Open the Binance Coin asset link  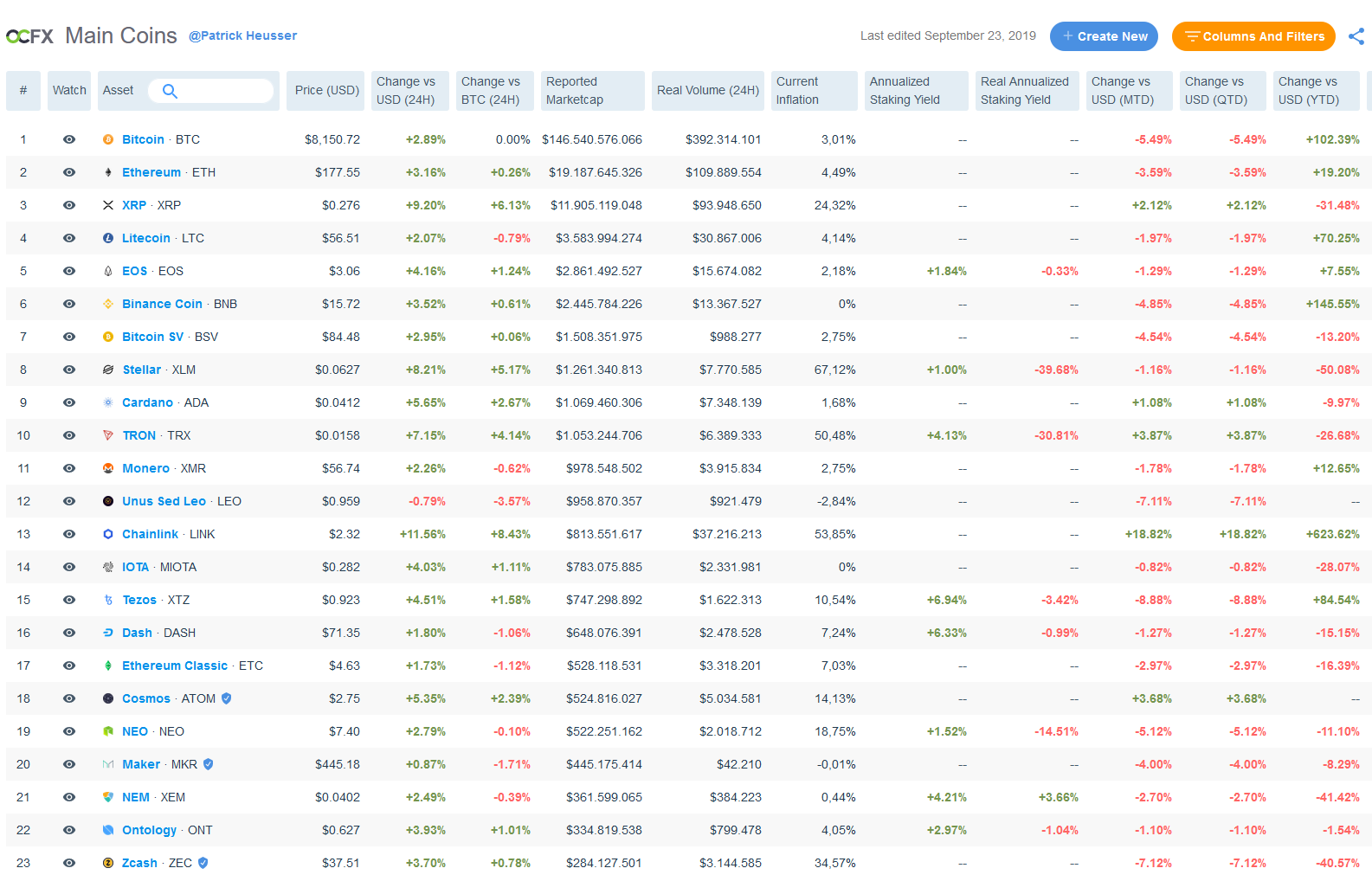(162, 304)
